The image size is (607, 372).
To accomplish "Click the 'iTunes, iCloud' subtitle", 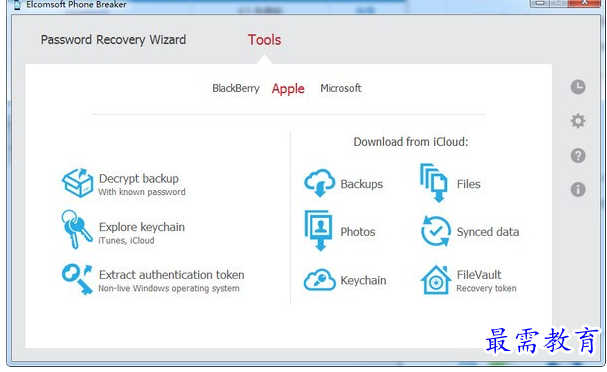I will coord(126,240).
